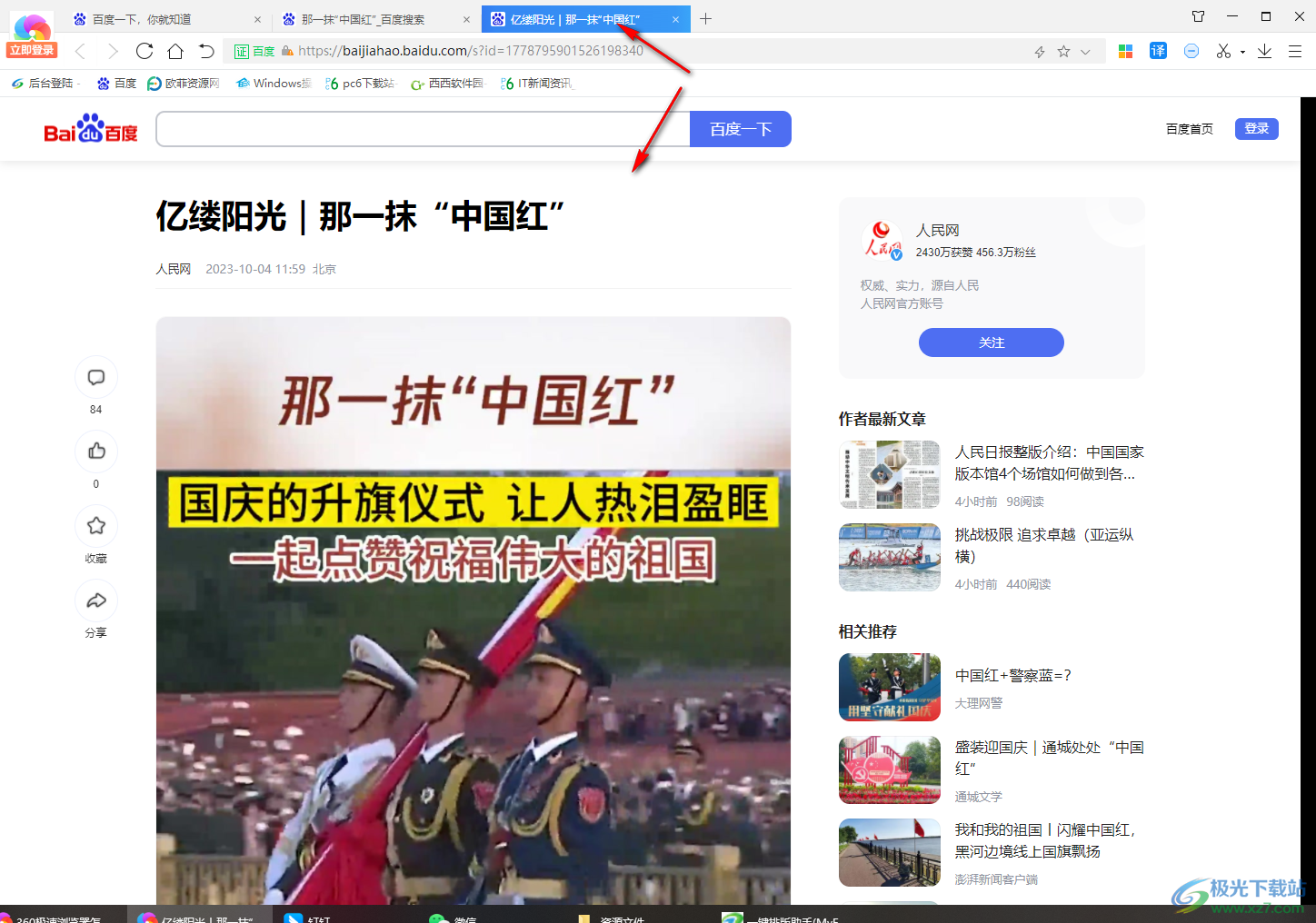Close the 亿缕阳光 article tab
The width and height of the screenshot is (1316, 923).
(x=675, y=19)
